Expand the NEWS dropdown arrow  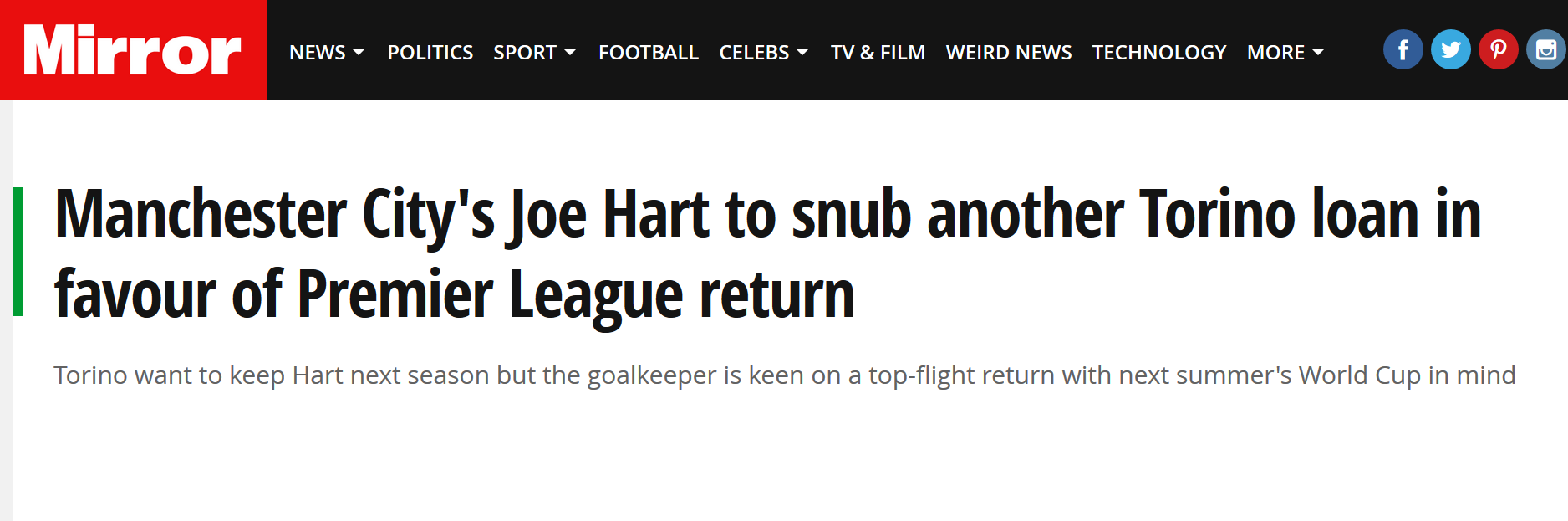tap(359, 53)
